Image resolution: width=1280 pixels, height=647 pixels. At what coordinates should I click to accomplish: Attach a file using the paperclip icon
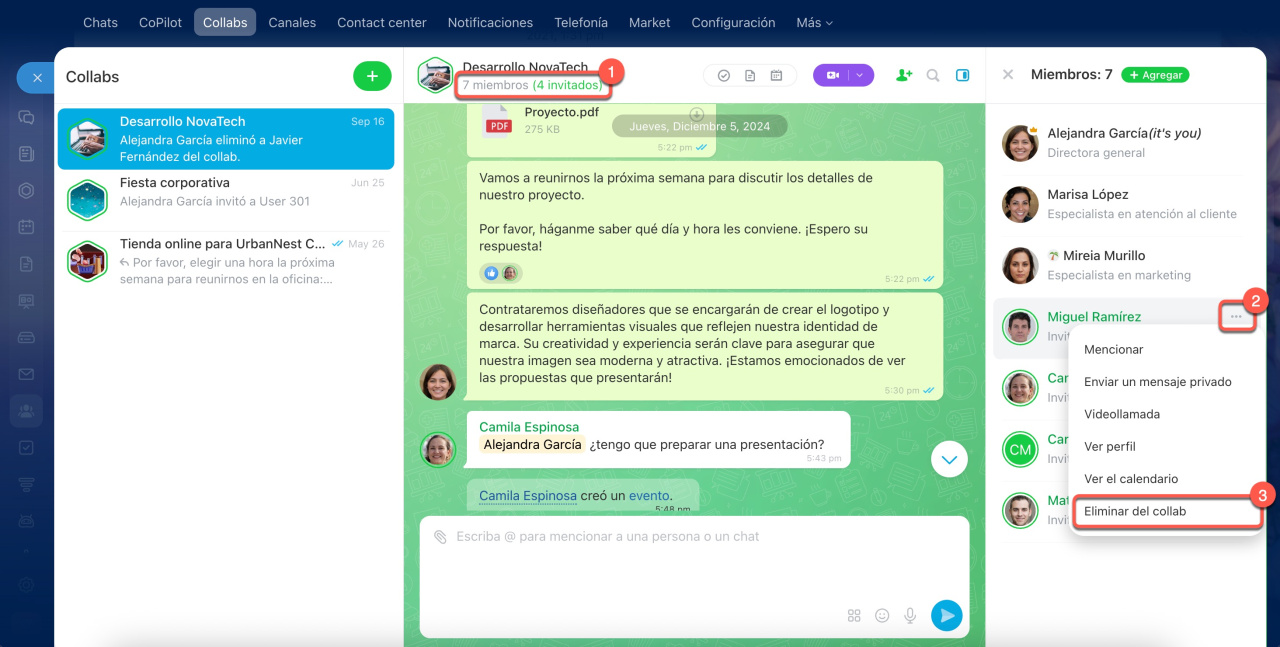(x=440, y=537)
